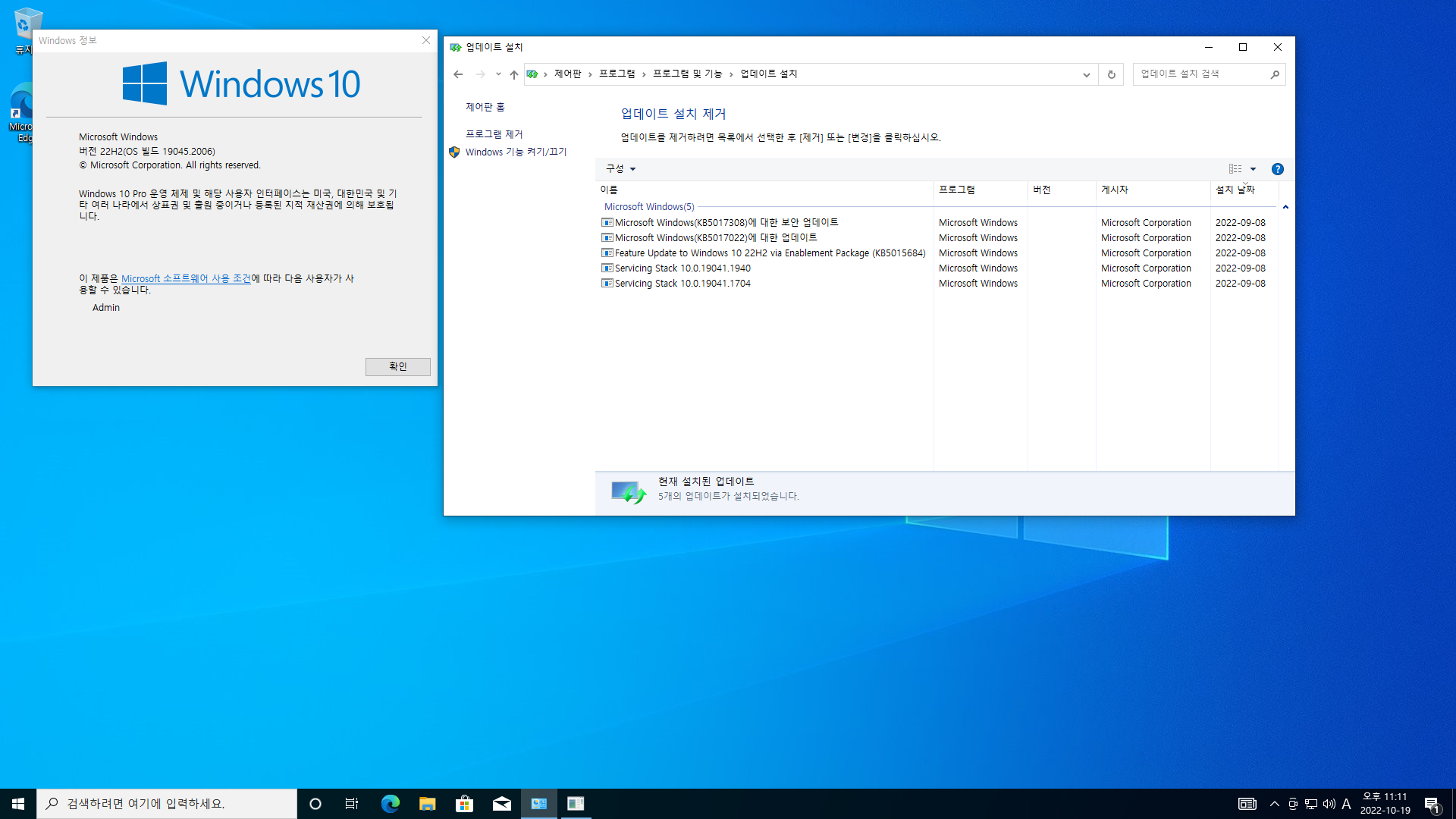Close the Windows 정보 dialog
The width and height of the screenshot is (1456, 819).
pyautogui.click(x=426, y=41)
